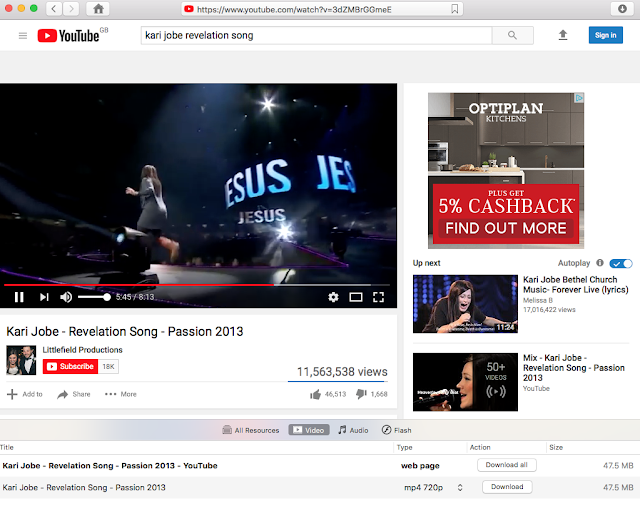This screenshot has height=506, width=640.
Task: Switch to theater mode view
Action: click(356, 297)
